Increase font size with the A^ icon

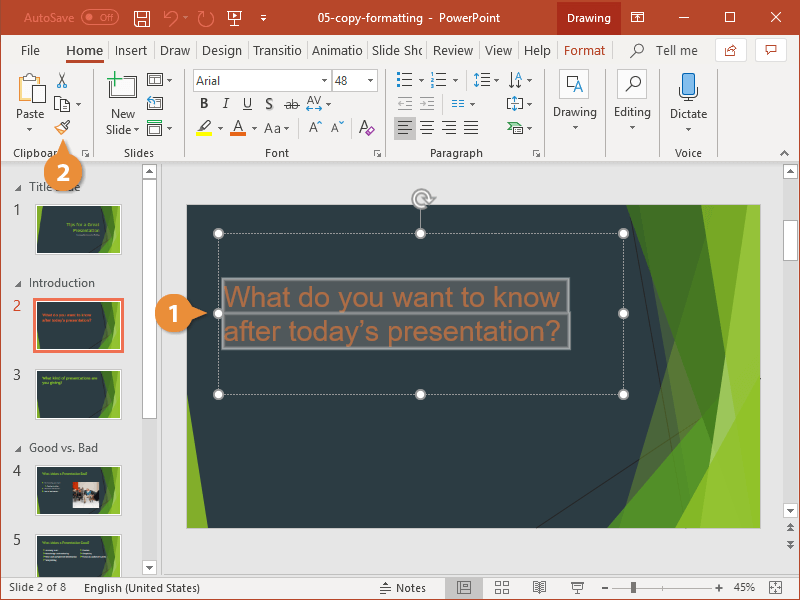[315, 125]
